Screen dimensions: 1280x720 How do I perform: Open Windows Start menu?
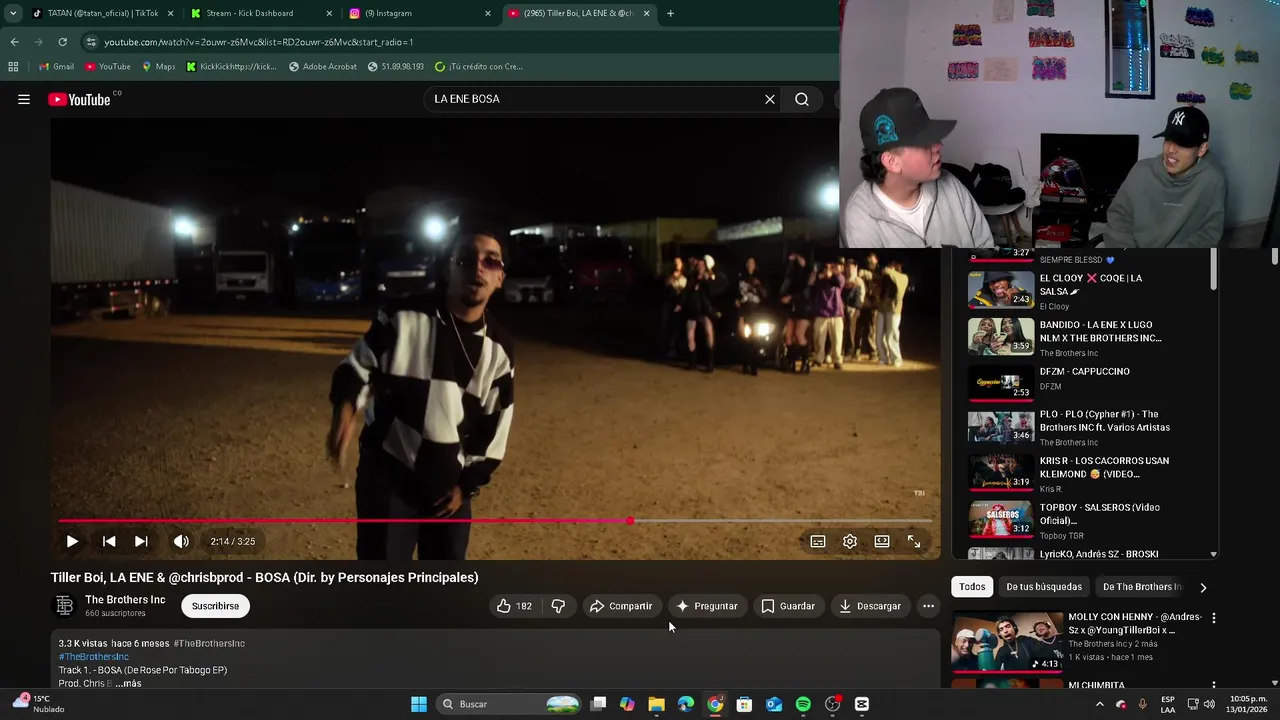419,704
